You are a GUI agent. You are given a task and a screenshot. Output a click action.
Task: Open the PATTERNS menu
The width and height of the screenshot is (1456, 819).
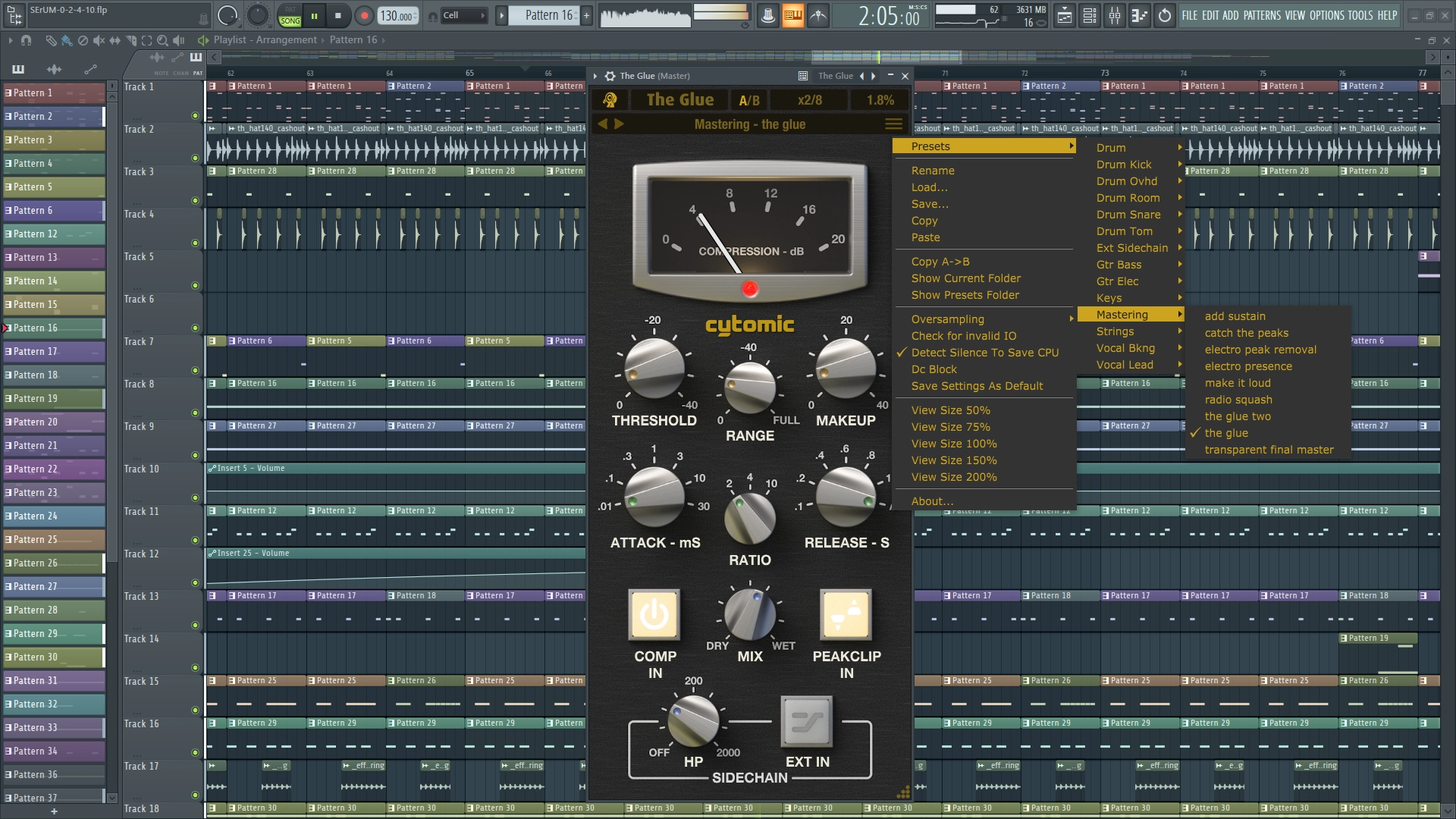coord(1262,15)
